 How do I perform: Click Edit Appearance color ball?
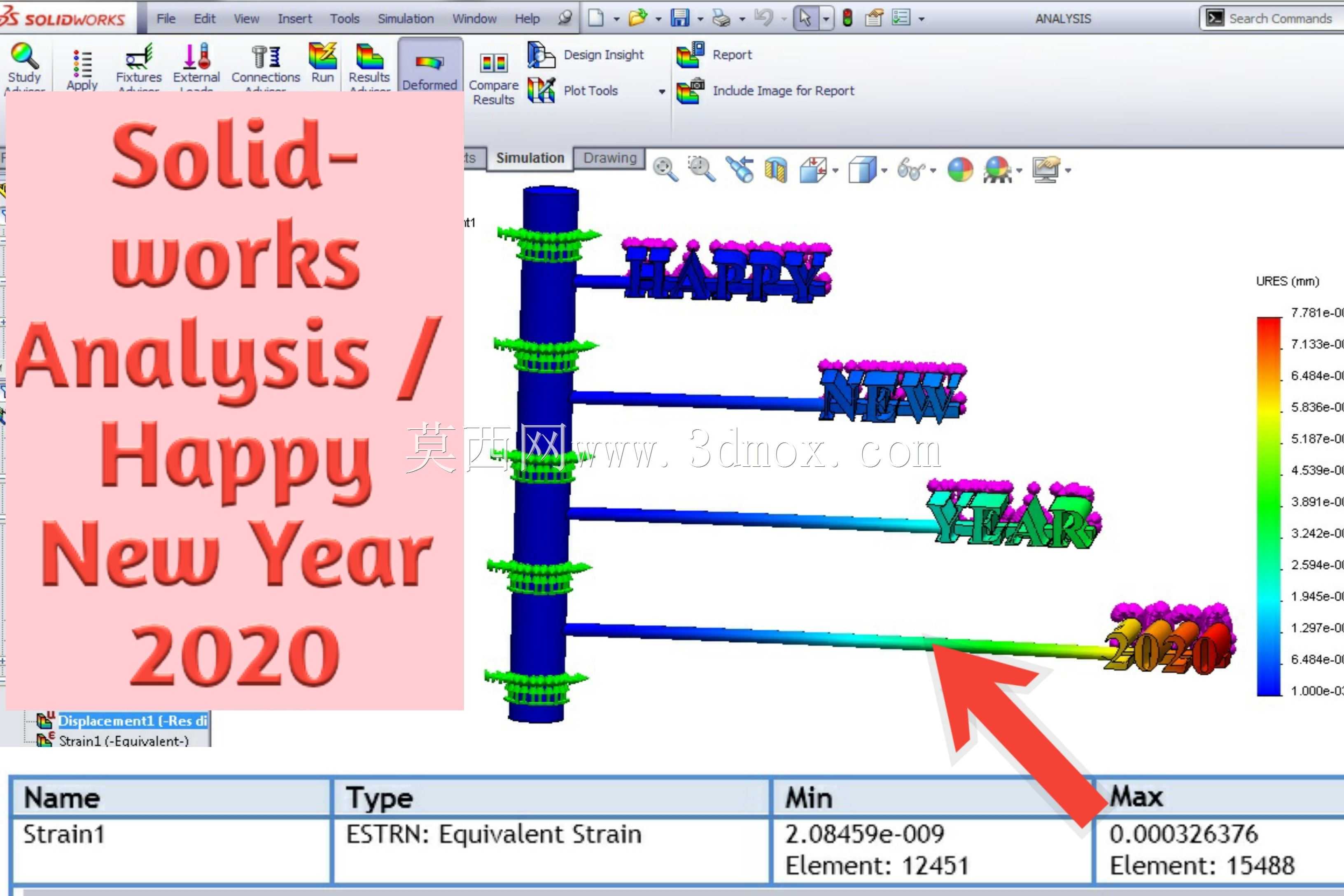click(960, 170)
